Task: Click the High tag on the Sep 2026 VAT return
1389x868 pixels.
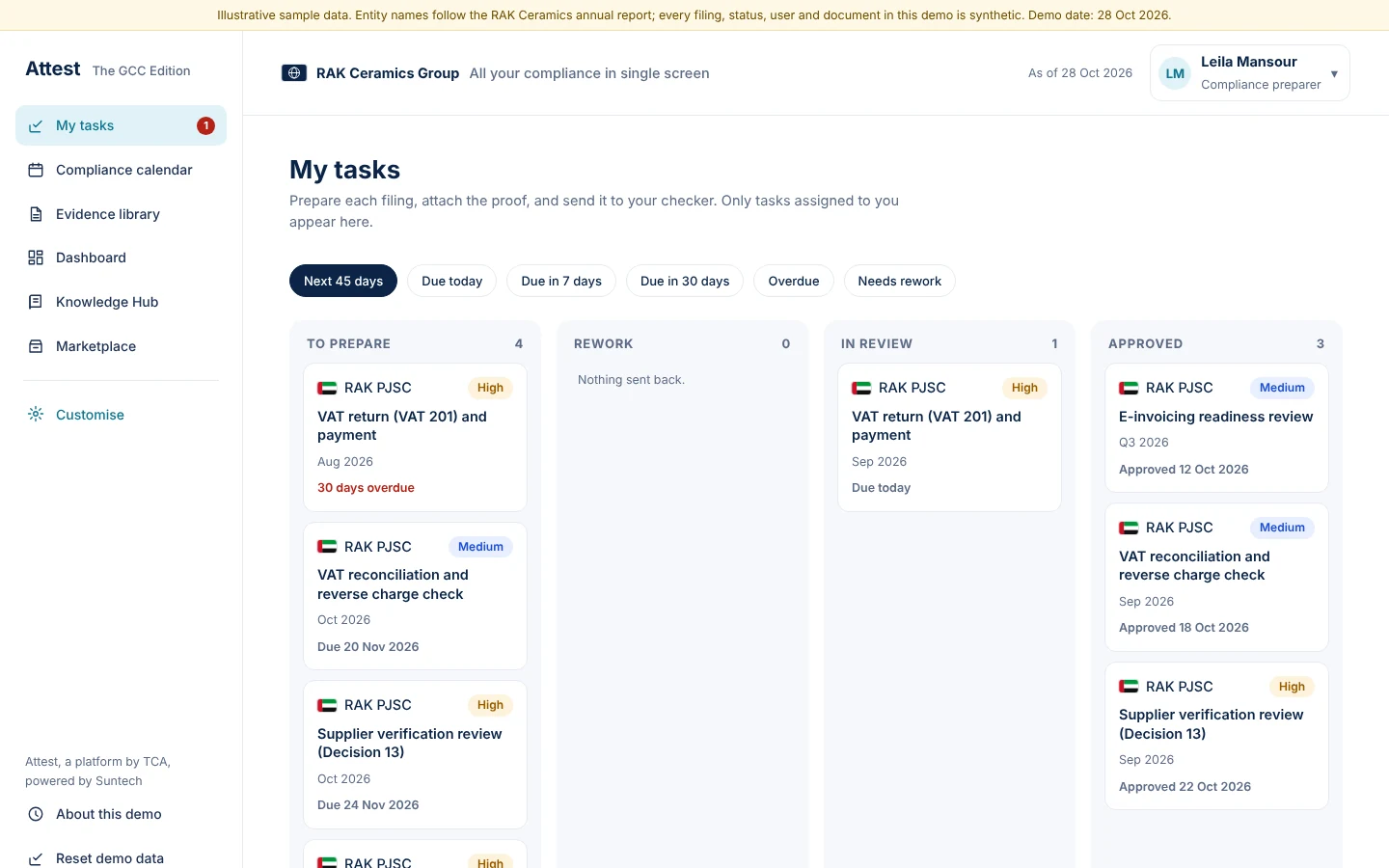Action: 1024,388
